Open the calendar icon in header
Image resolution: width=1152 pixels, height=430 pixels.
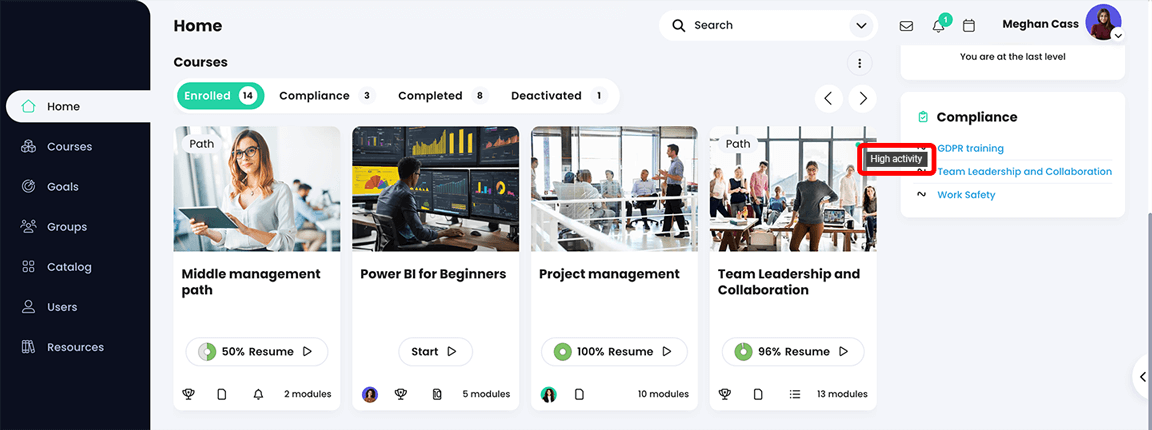click(x=969, y=26)
